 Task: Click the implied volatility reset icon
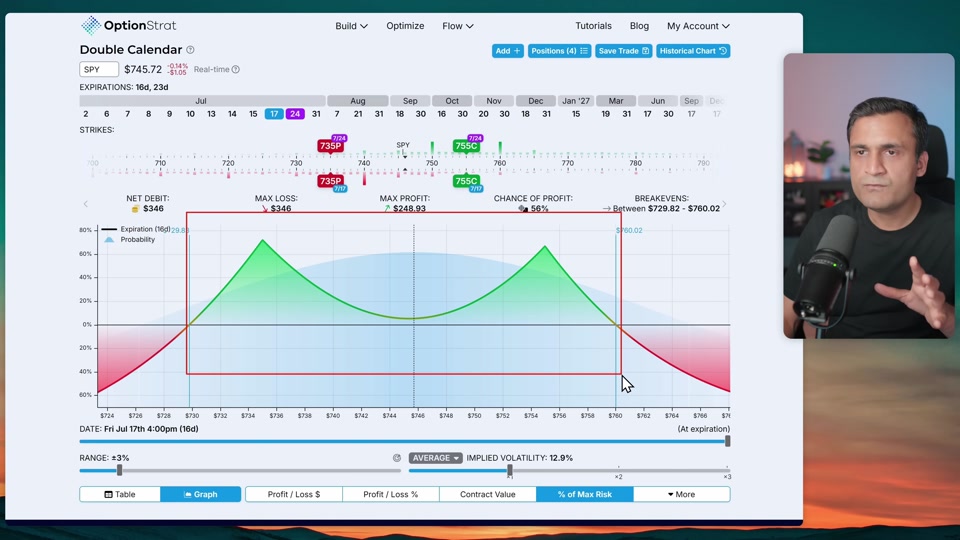click(397, 458)
